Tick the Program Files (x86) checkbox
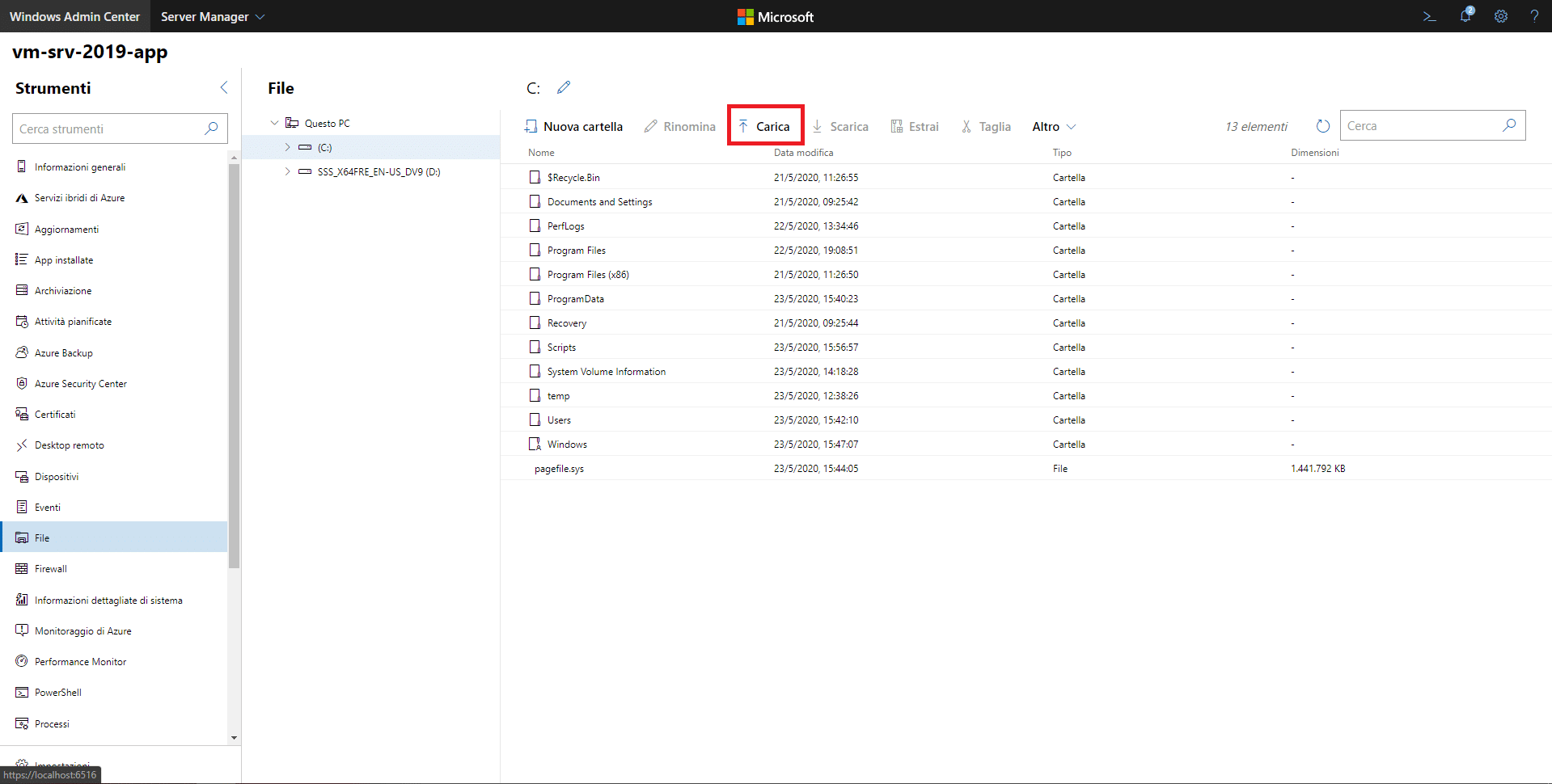 click(x=535, y=274)
